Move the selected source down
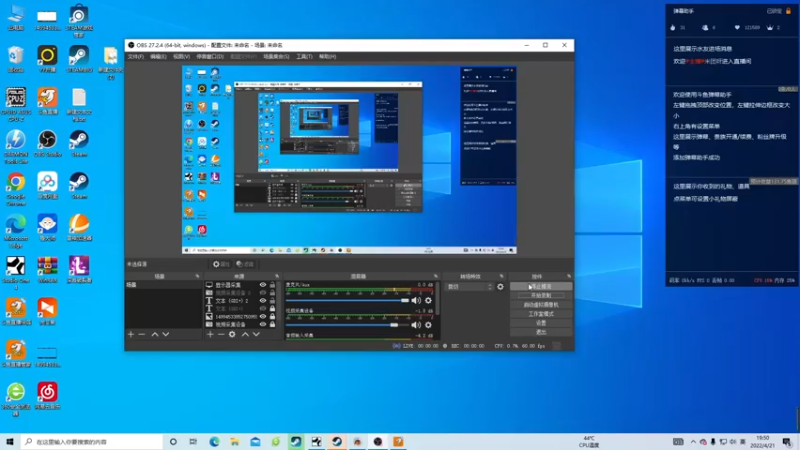 click(256, 334)
